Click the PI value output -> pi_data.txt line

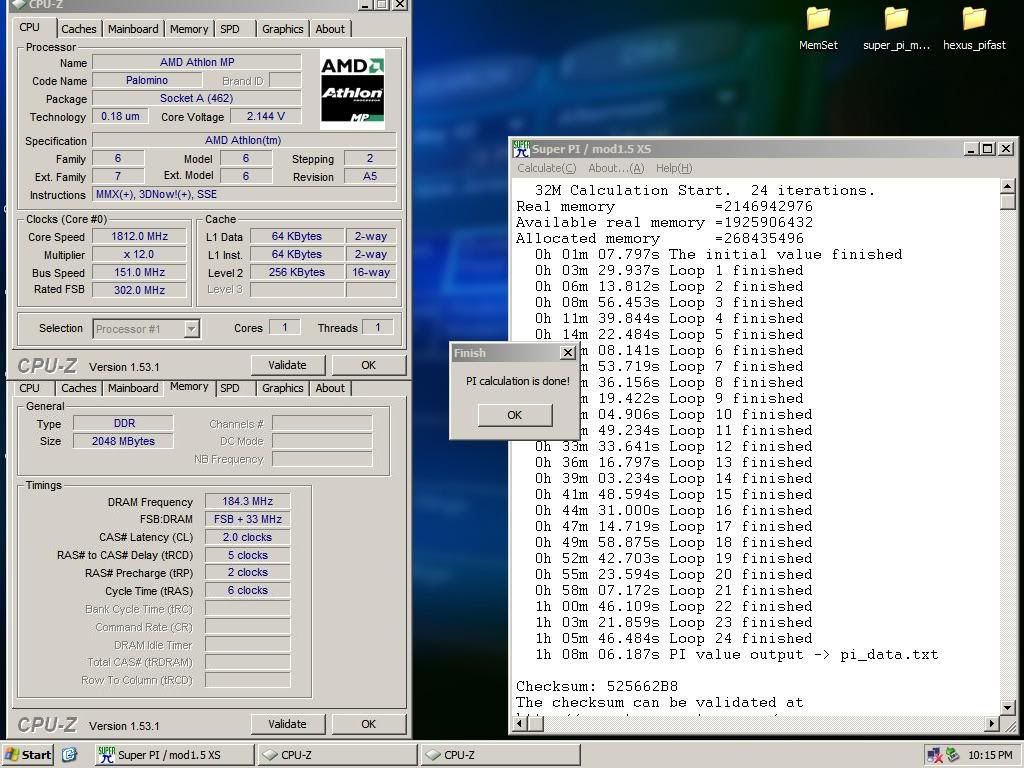point(737,654)
